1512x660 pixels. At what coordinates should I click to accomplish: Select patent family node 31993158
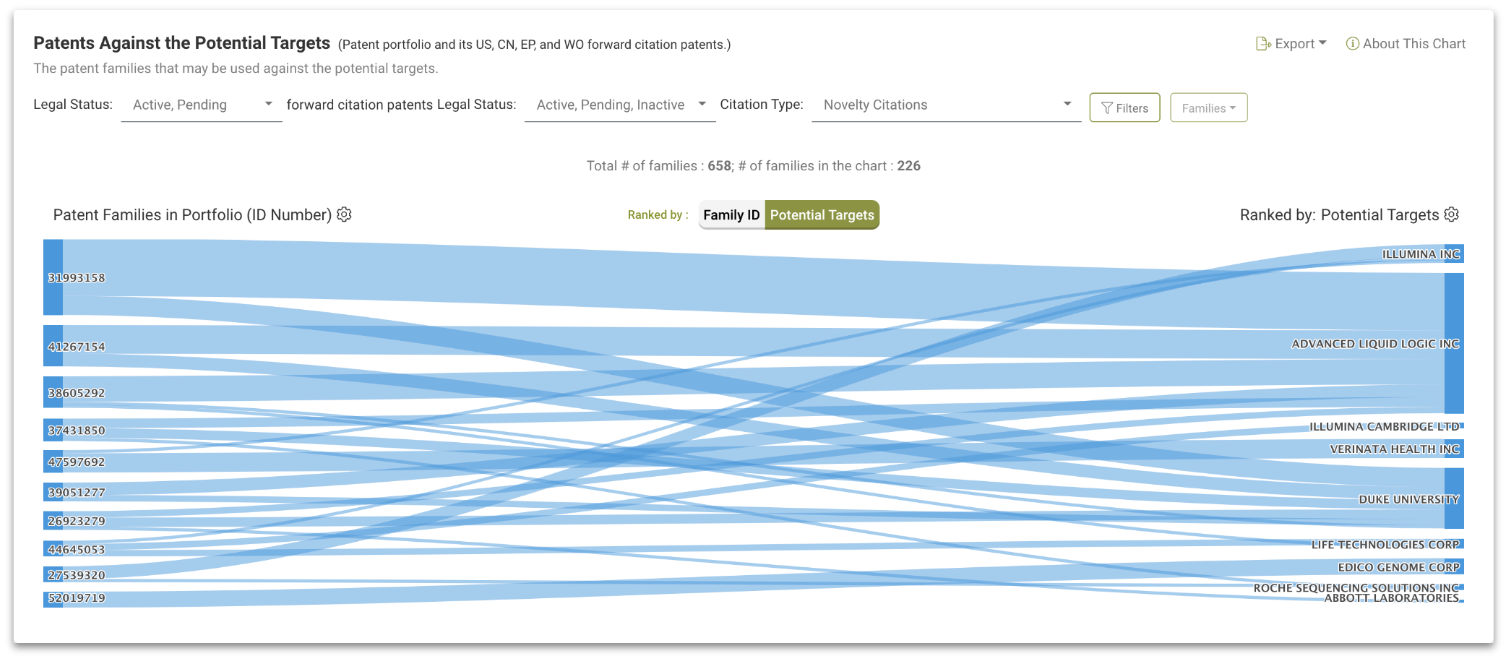pos(53,278)
